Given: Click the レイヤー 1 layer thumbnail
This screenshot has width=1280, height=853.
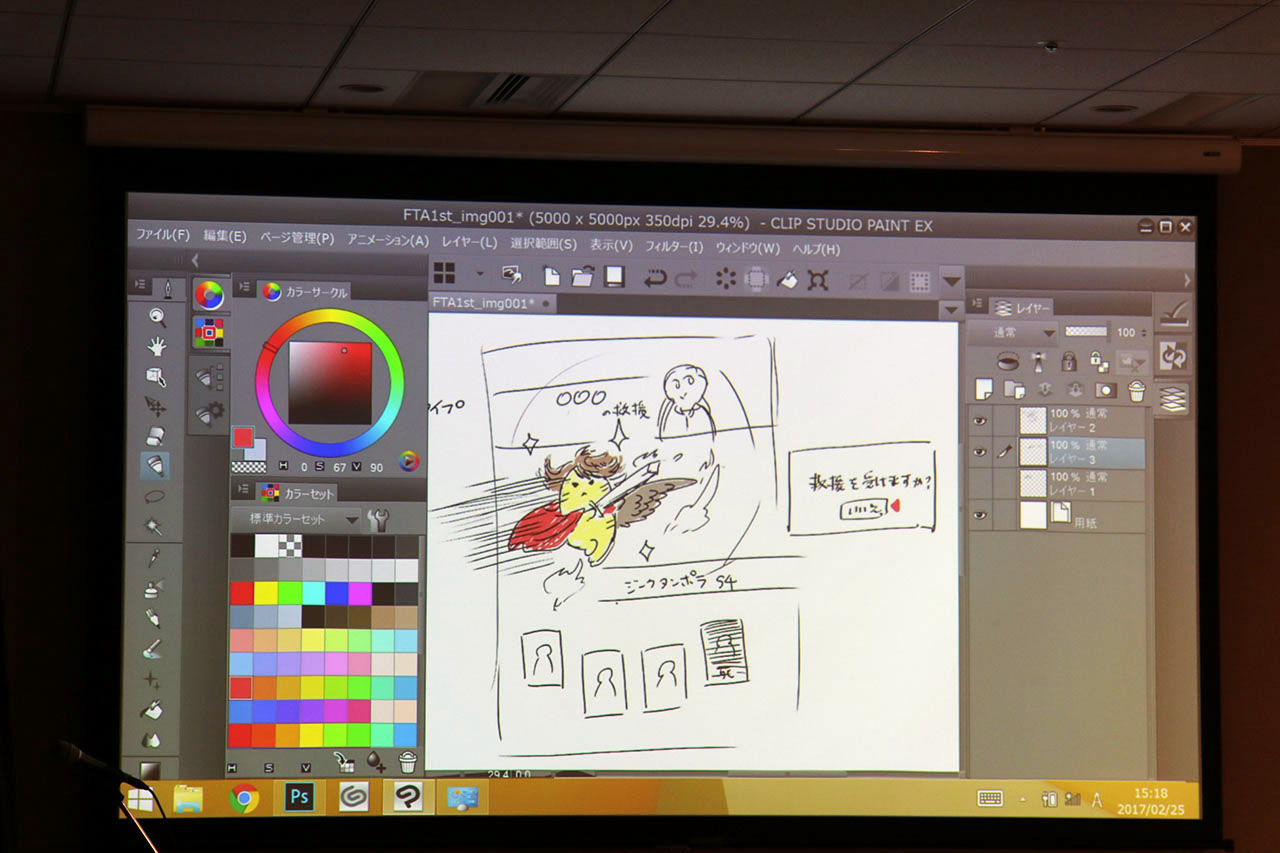Looking at the screenshot, I should [1033, 483].
